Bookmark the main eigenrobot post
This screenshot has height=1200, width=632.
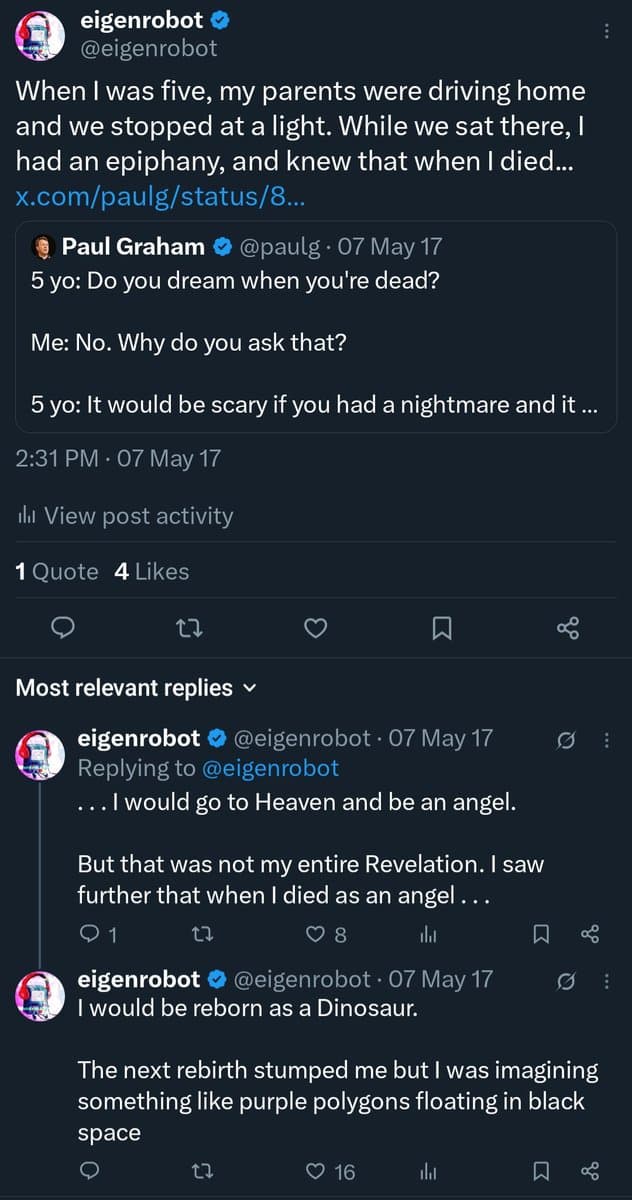coord(442,628)
